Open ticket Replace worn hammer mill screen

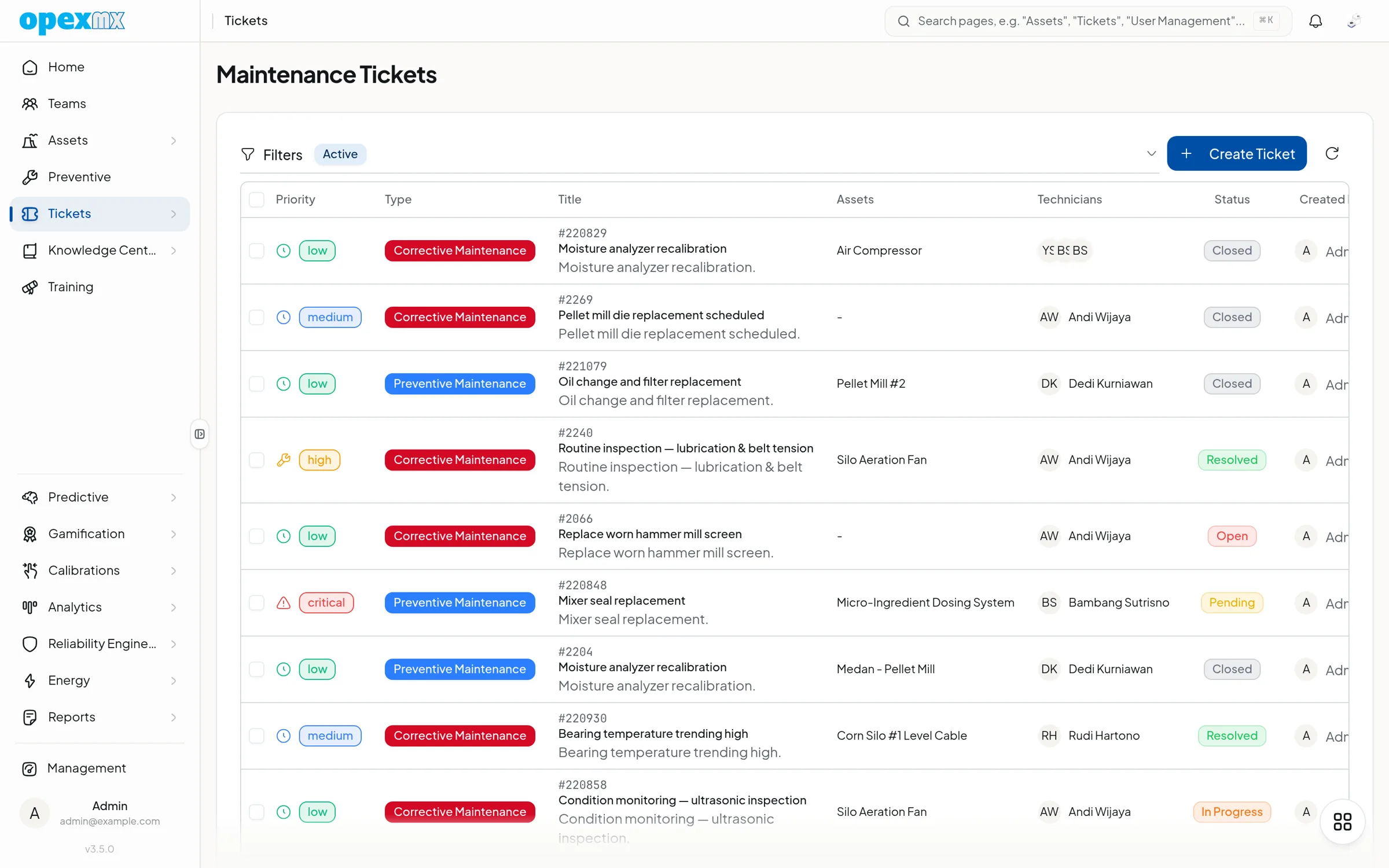(x=649, y=534)
